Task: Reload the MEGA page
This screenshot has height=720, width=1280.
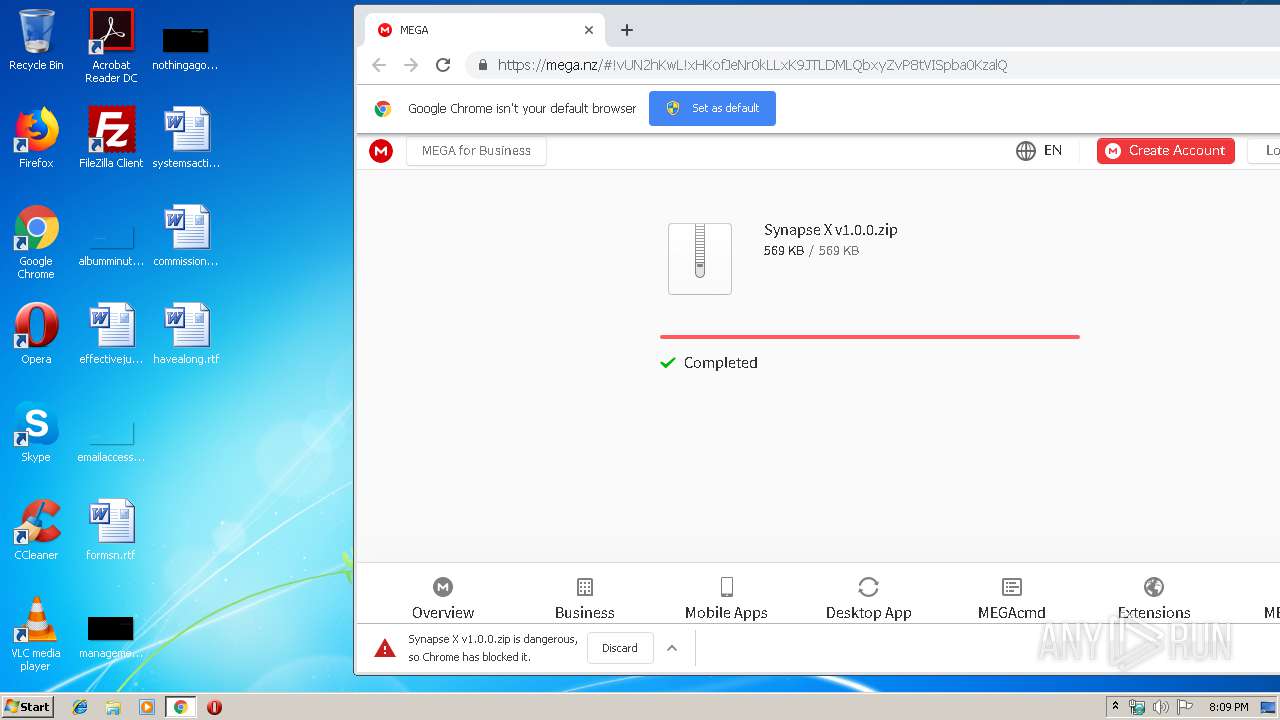Action: 443,65
